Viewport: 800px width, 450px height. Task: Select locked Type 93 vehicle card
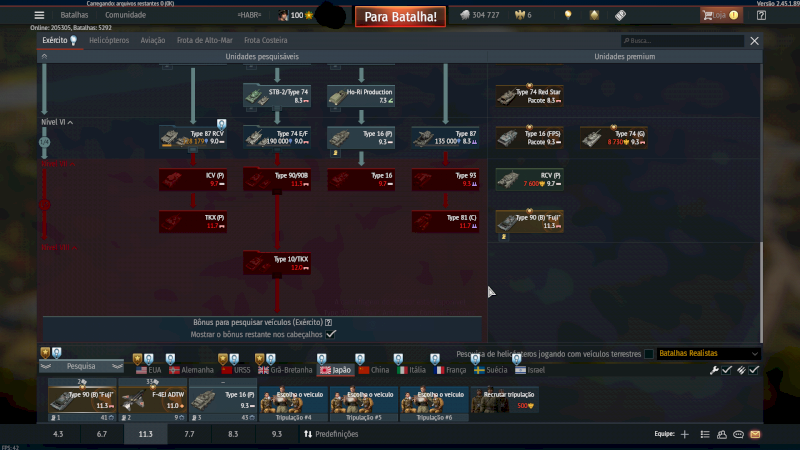tap(445, 180)
